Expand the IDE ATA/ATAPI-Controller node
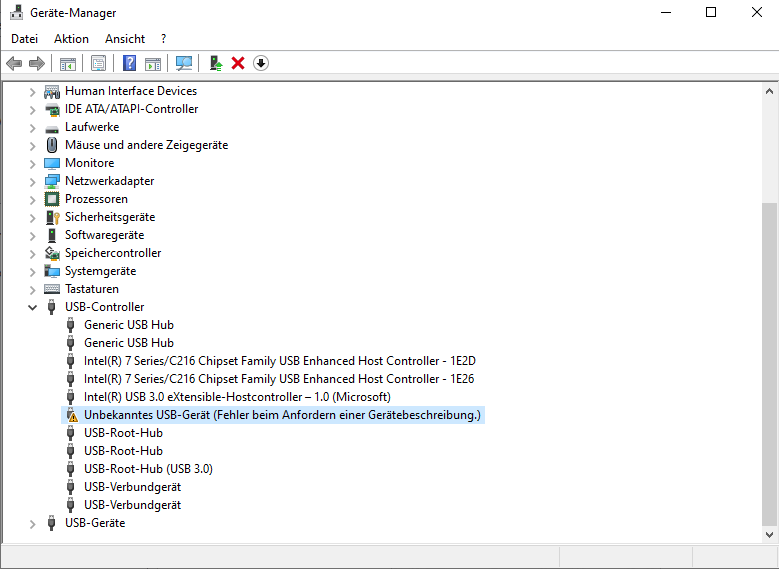 click(x=32, y=110)
